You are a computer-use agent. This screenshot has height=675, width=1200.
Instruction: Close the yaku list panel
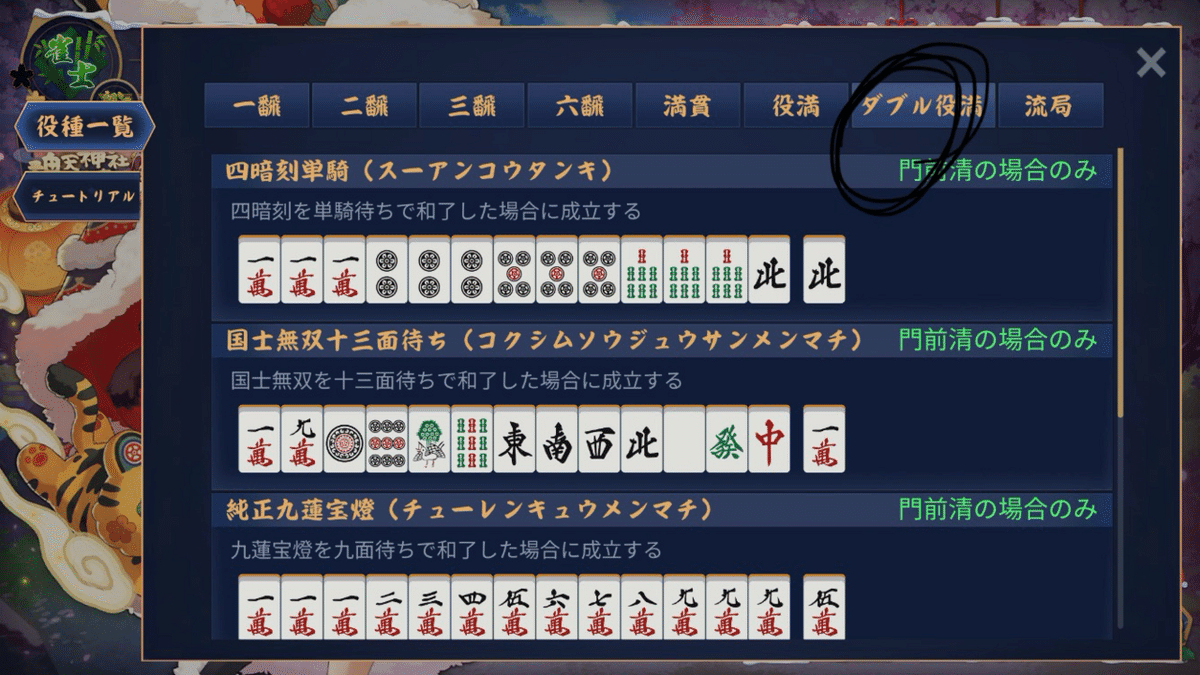point(1151,63)
